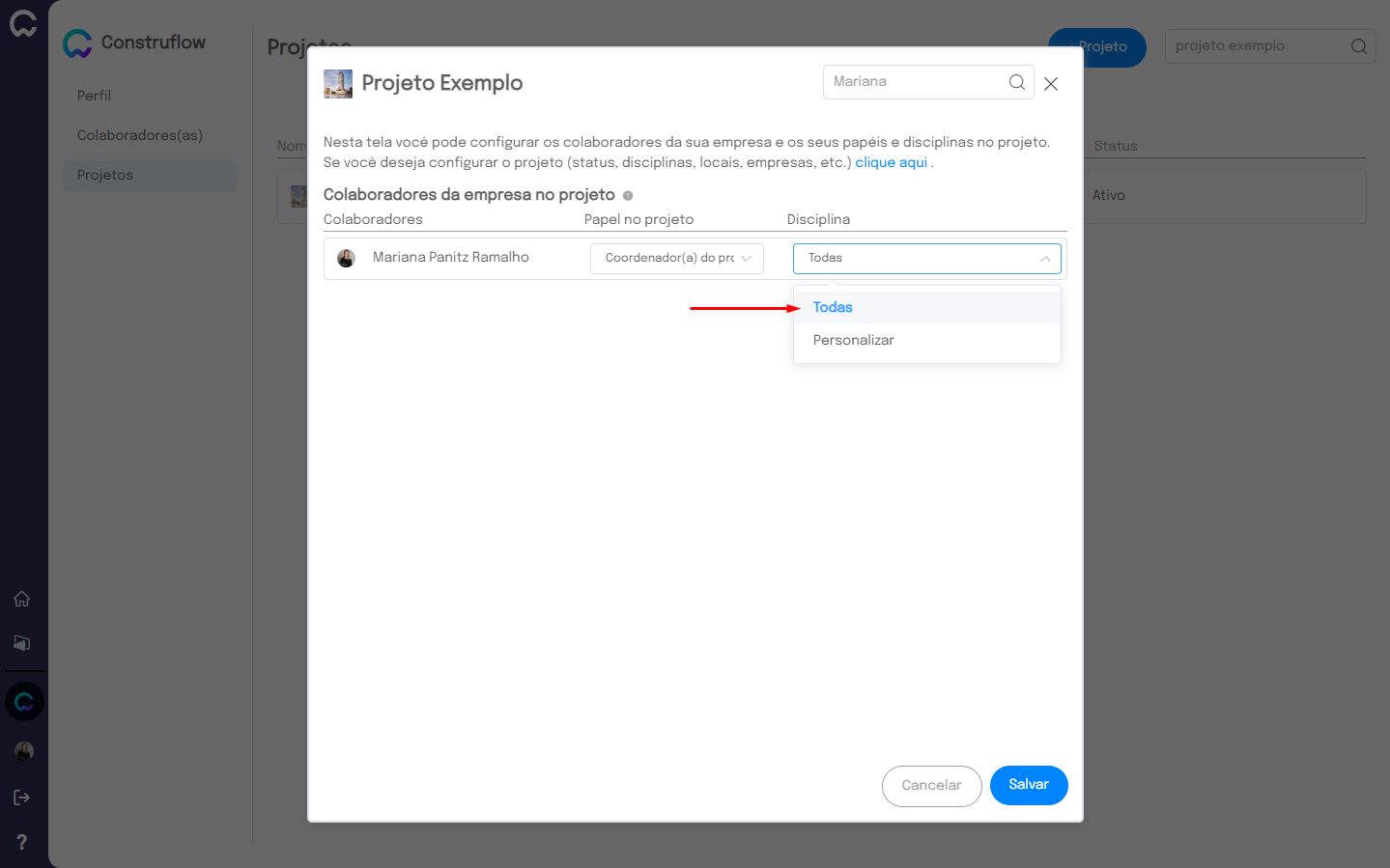Click the circular Construflow icon in sidebar
The image size is (1390, 868).
tap(24, 702)
